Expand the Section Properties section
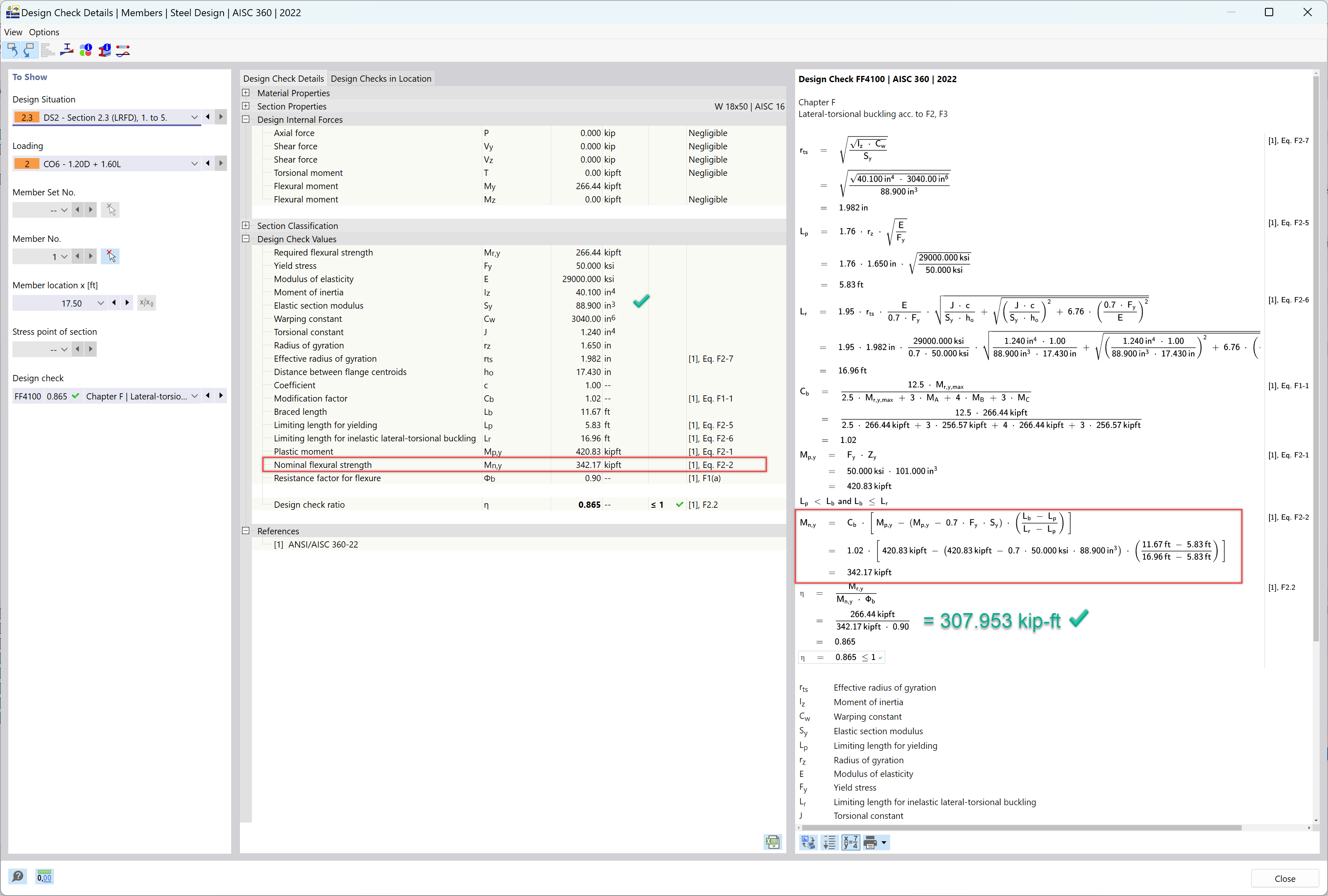Screen dimensions: 1328x896 [x=246, y=106]
